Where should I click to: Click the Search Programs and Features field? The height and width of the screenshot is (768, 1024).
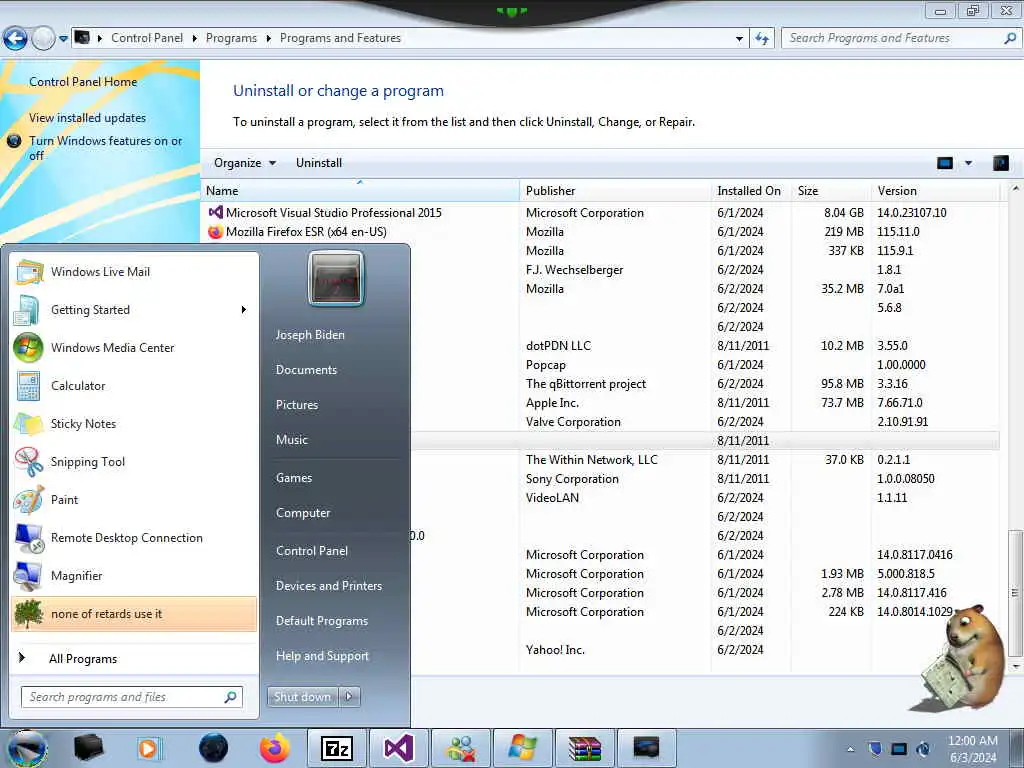click(901, 39)
